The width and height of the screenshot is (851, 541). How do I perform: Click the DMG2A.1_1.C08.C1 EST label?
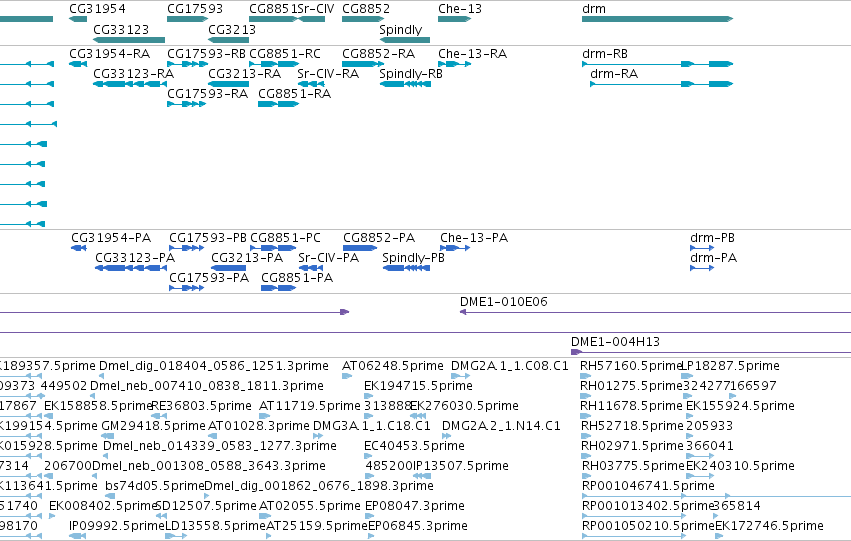(510, 366)
